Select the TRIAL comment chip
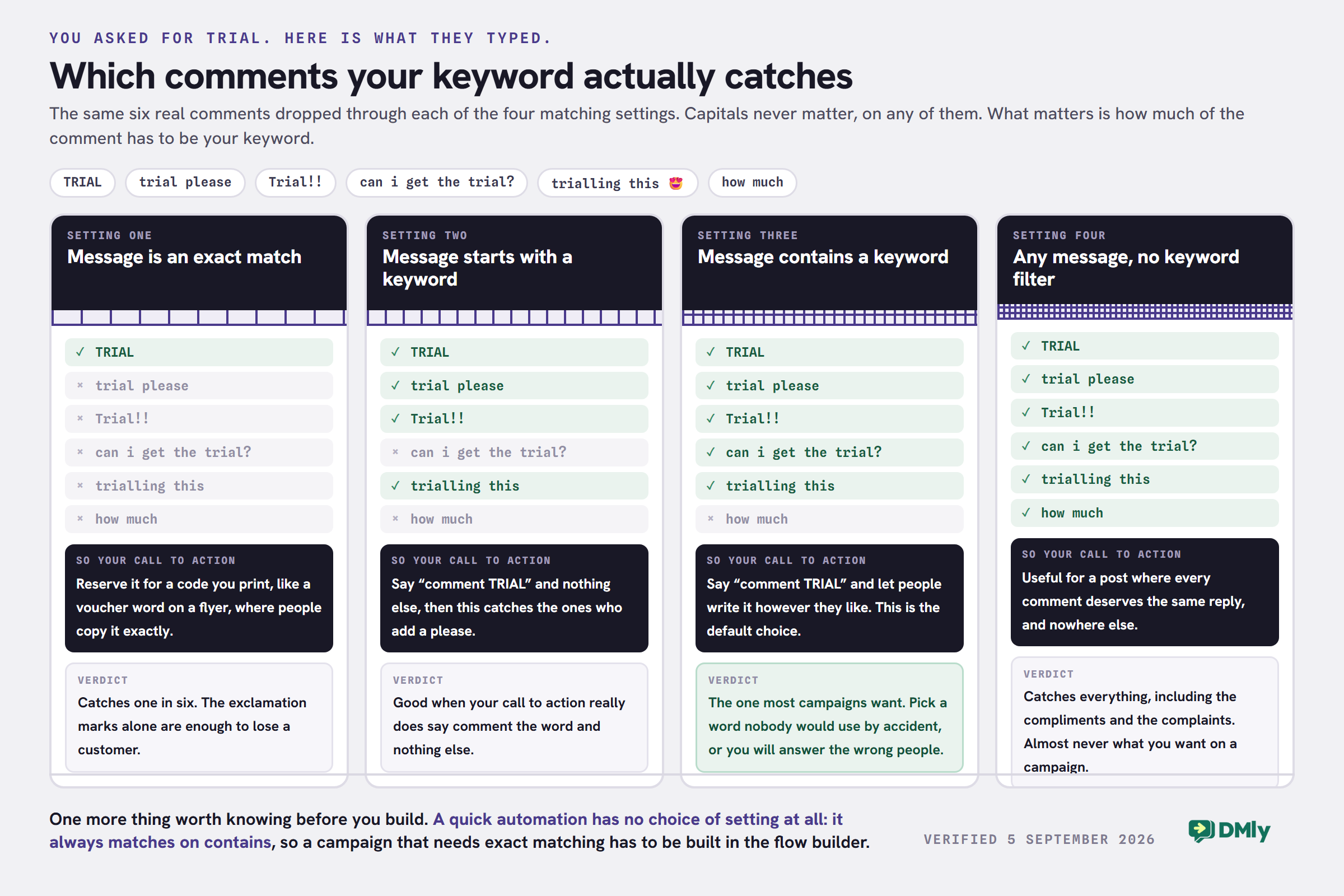This screenshot has height=896, width=1344. [x=82, y=183]
